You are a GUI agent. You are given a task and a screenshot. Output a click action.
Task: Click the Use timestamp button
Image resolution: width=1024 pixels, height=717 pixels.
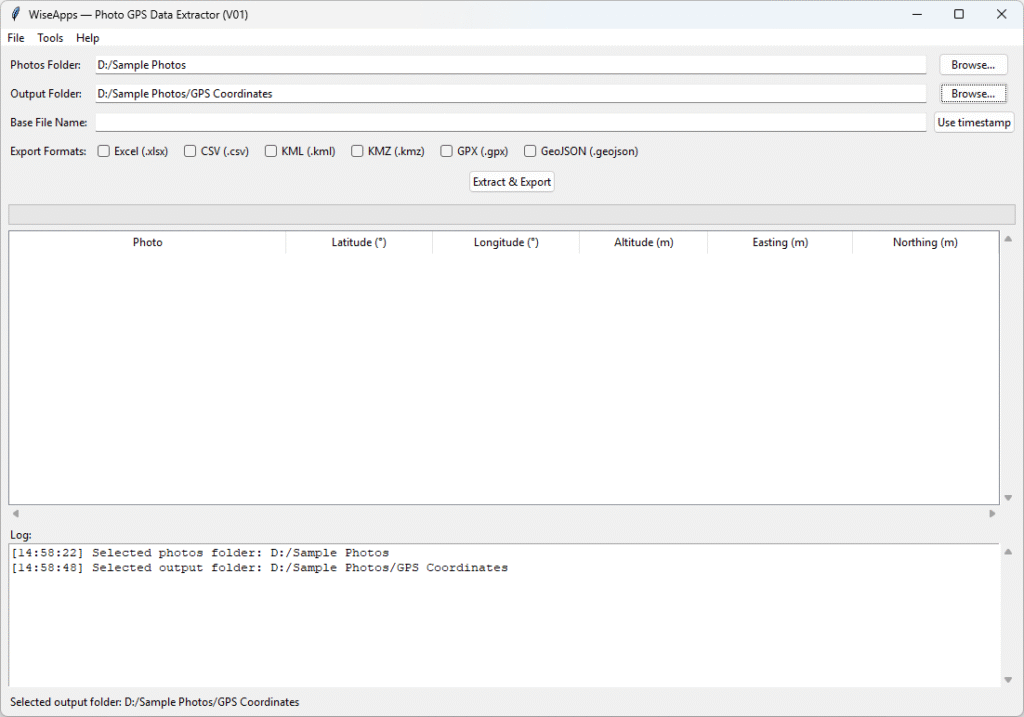974,123
